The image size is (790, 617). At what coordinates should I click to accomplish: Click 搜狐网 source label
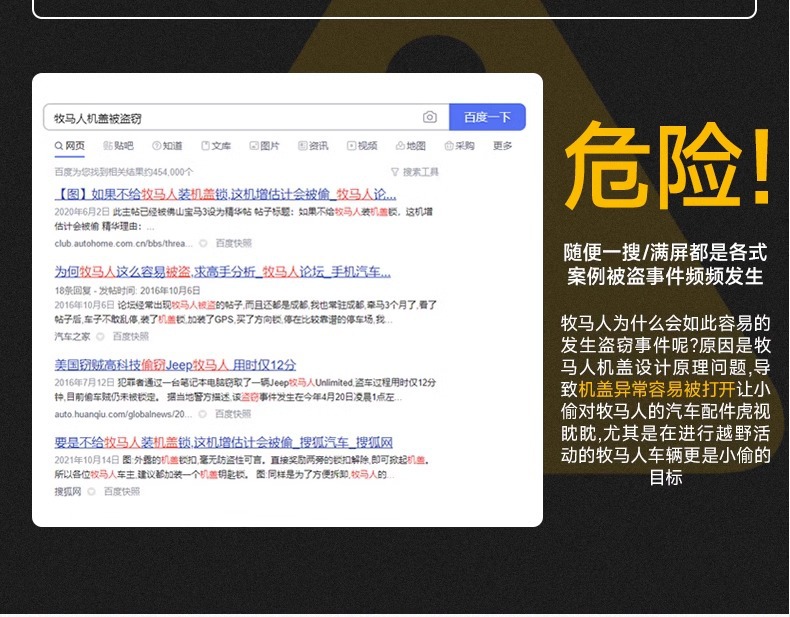pos(68,492)
